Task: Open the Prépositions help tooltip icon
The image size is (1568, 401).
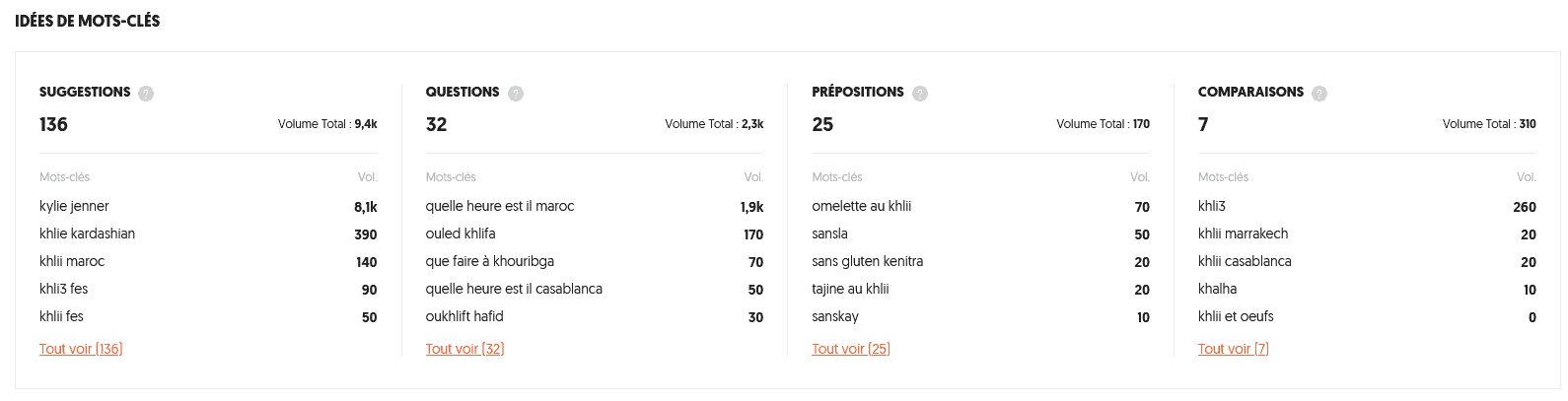Action: 920,94
